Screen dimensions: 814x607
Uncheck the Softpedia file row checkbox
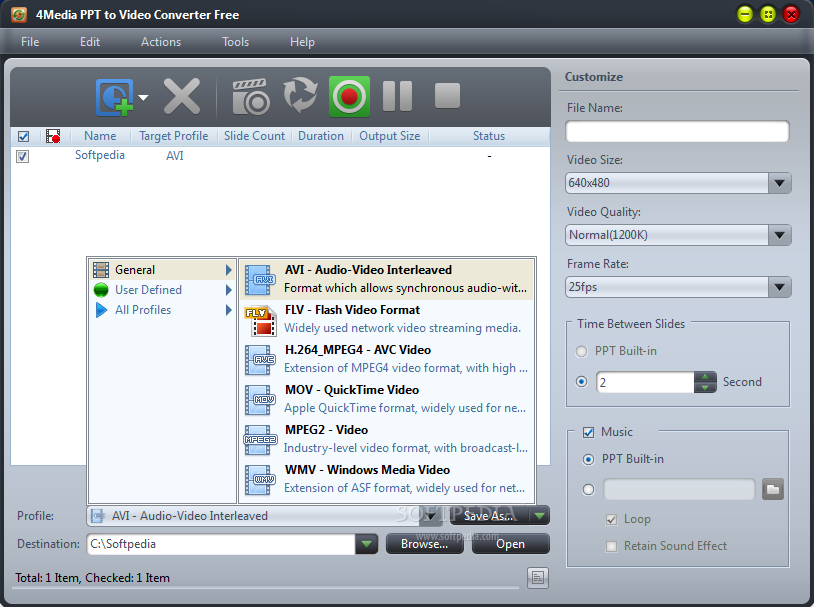(x=22, y=156)
